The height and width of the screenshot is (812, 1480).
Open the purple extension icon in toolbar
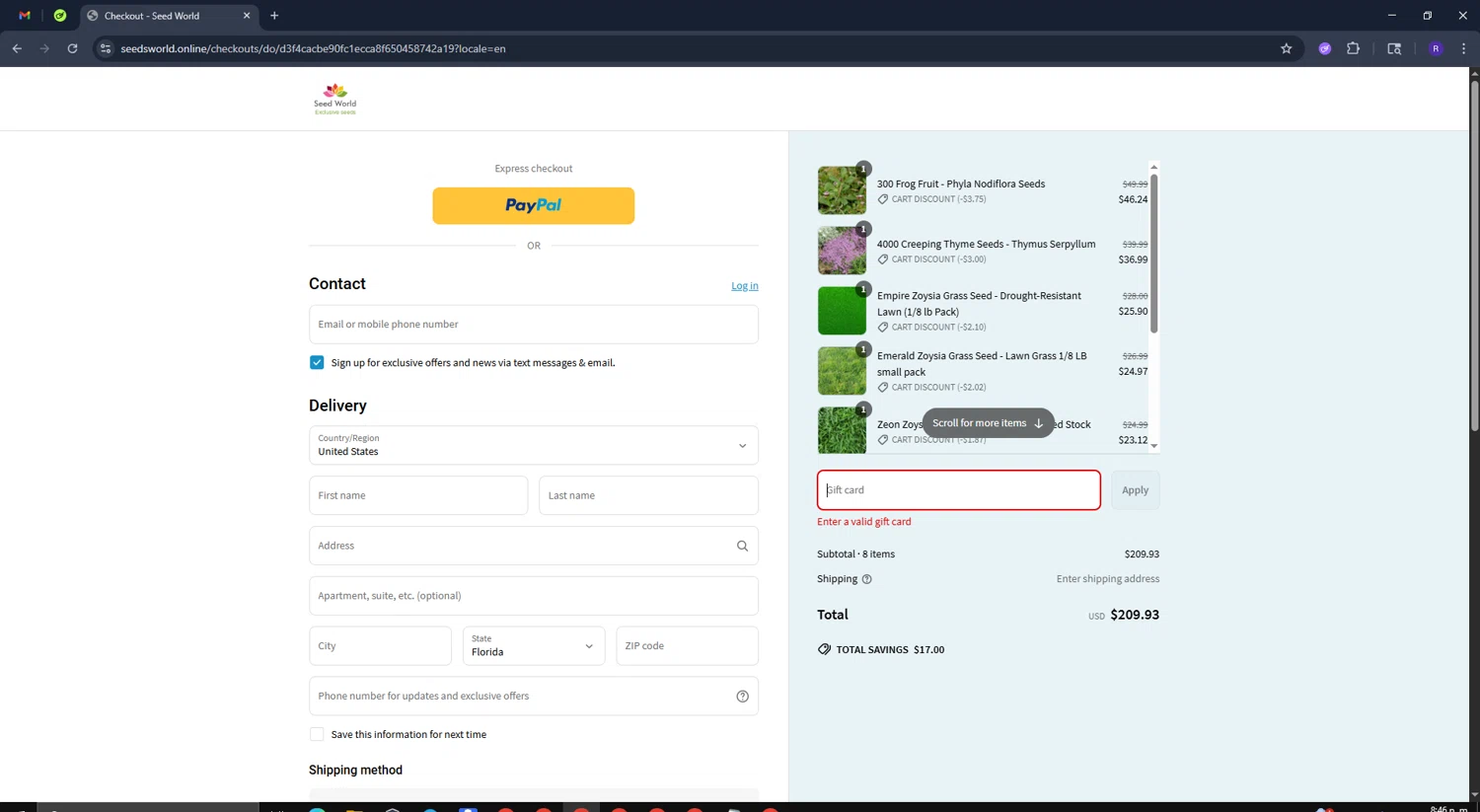pos(1325,48)
